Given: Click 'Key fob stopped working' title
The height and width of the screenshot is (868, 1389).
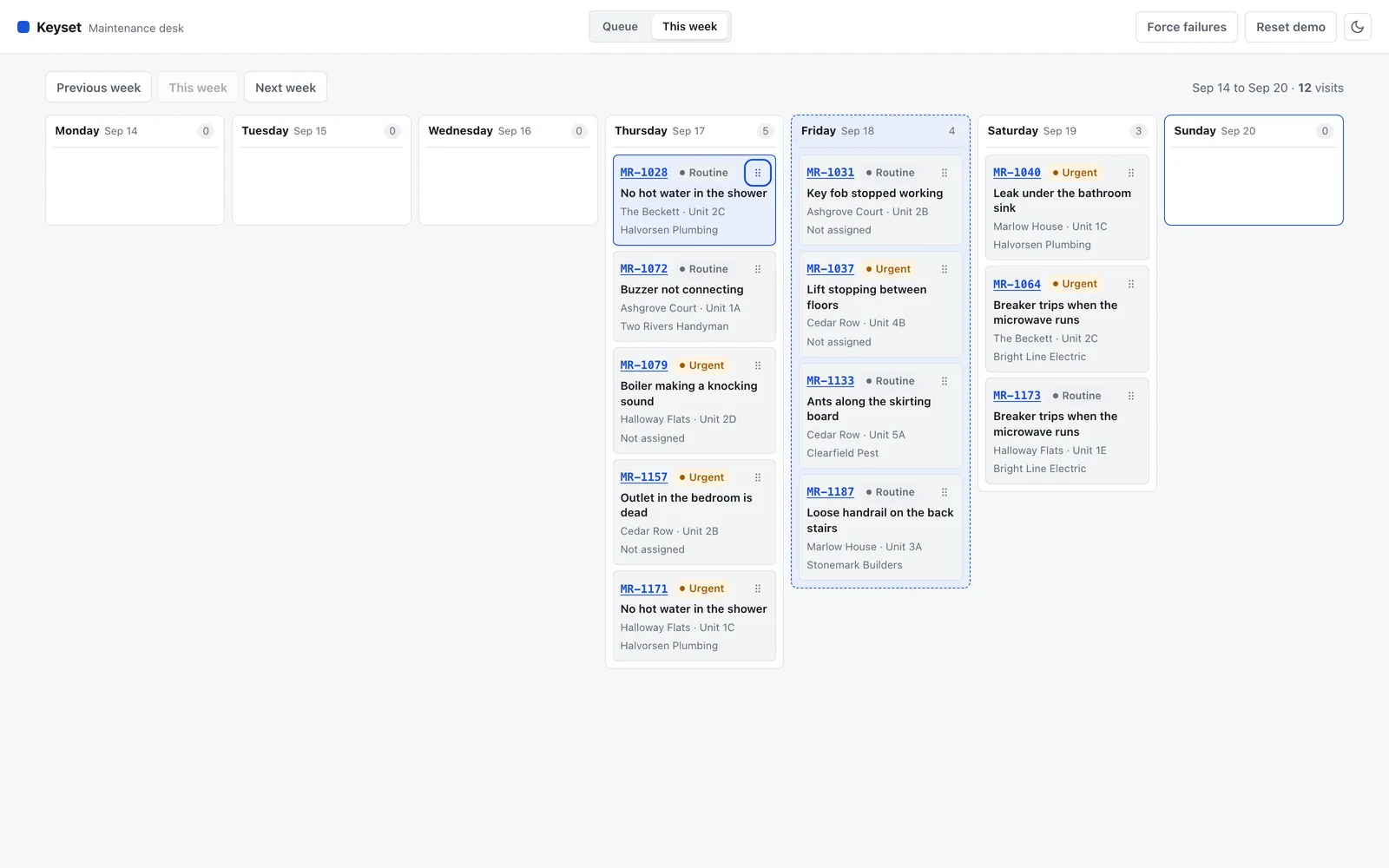Looking at the screenshot, I should tap(874, 194).
